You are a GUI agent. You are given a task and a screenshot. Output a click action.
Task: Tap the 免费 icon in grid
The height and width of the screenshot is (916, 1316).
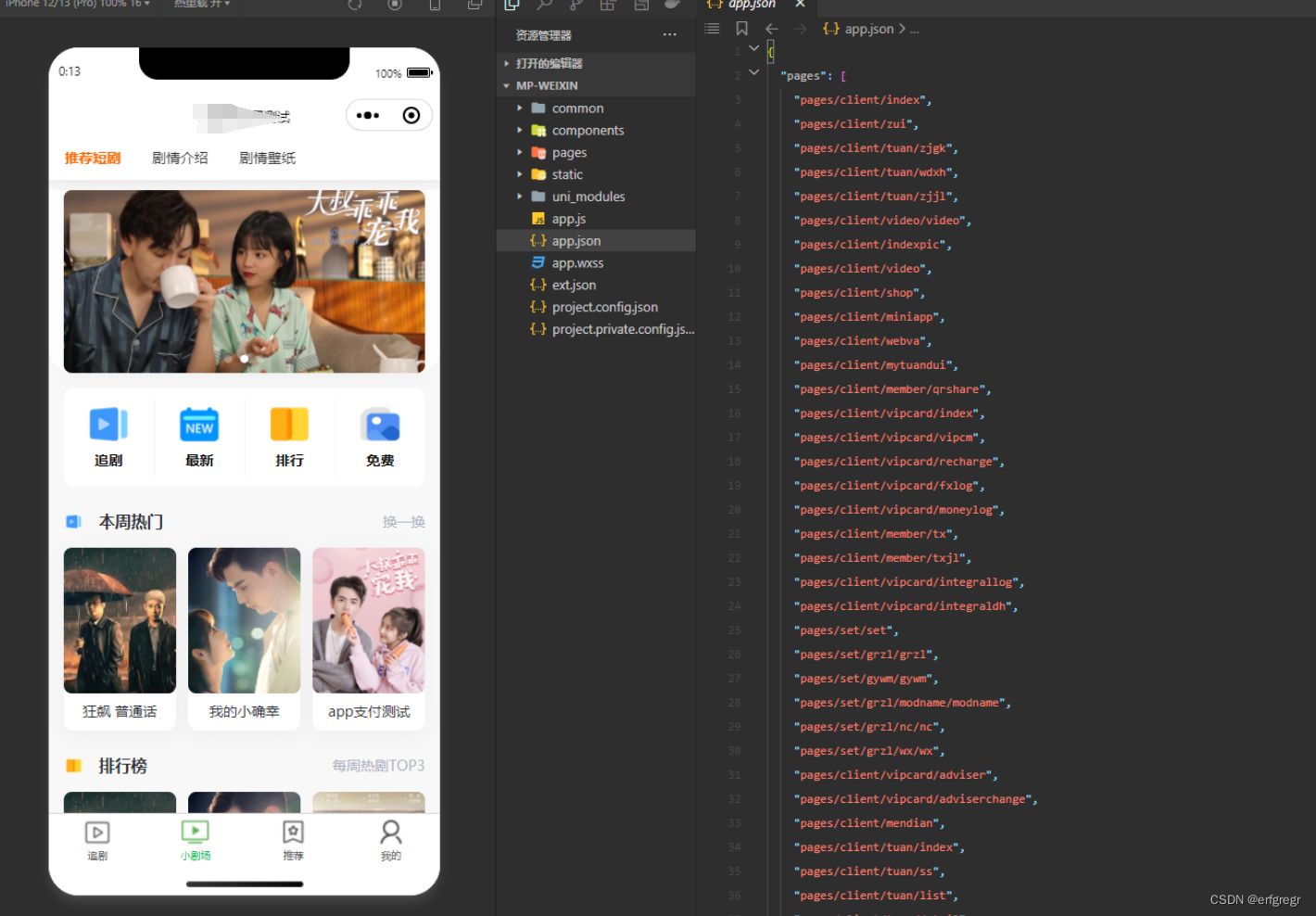pos(380,425)
